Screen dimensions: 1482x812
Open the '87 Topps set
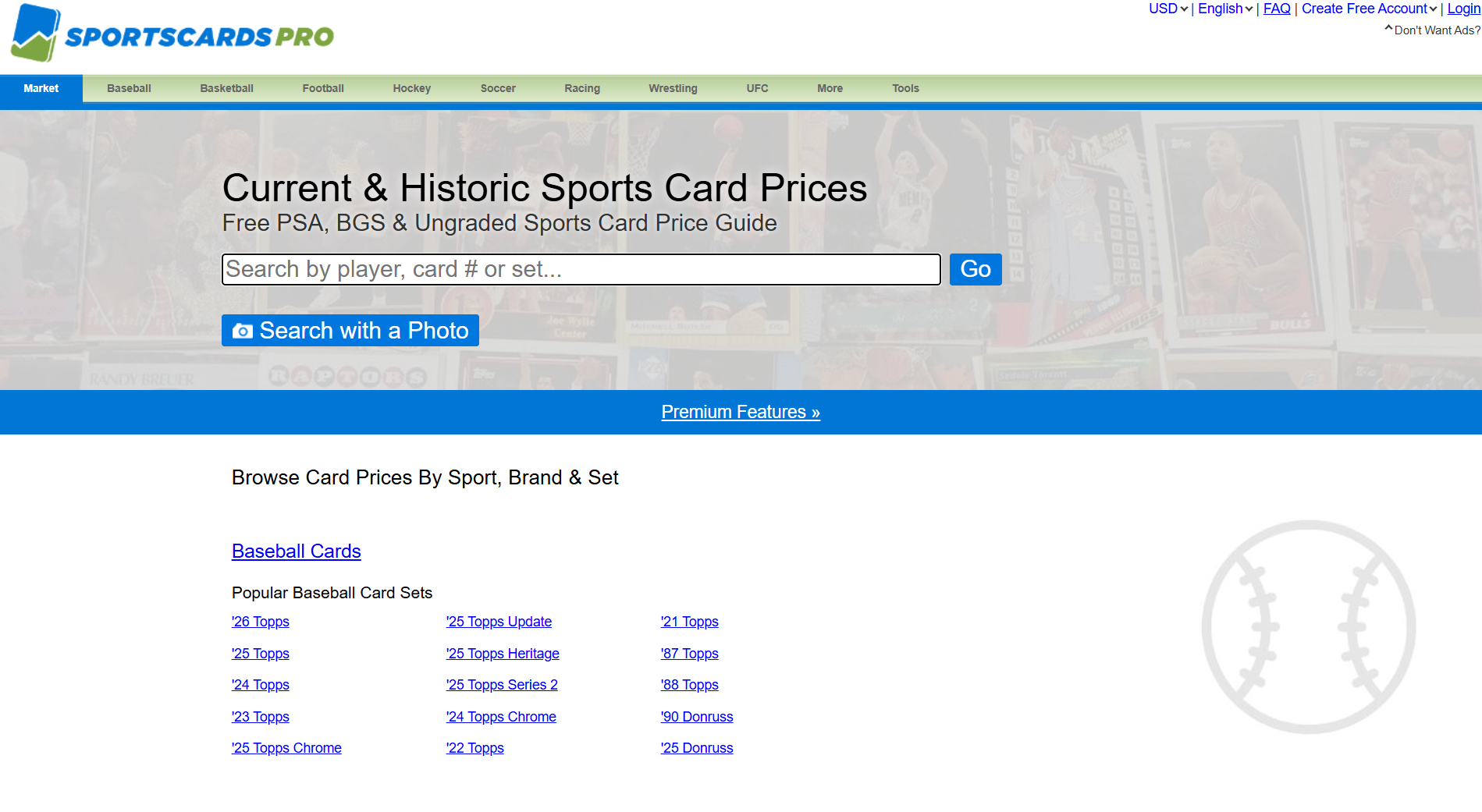tap(689, 654)
